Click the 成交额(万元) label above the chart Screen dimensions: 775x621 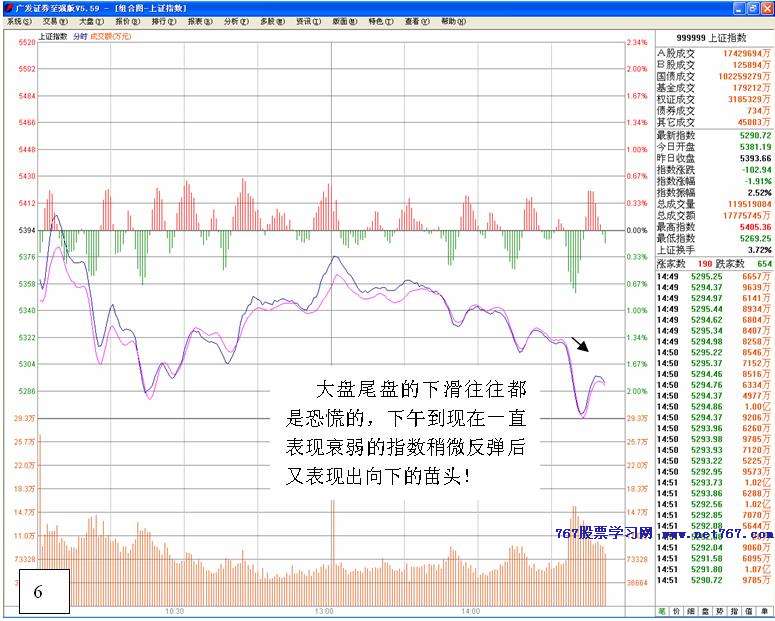point(110,37)
